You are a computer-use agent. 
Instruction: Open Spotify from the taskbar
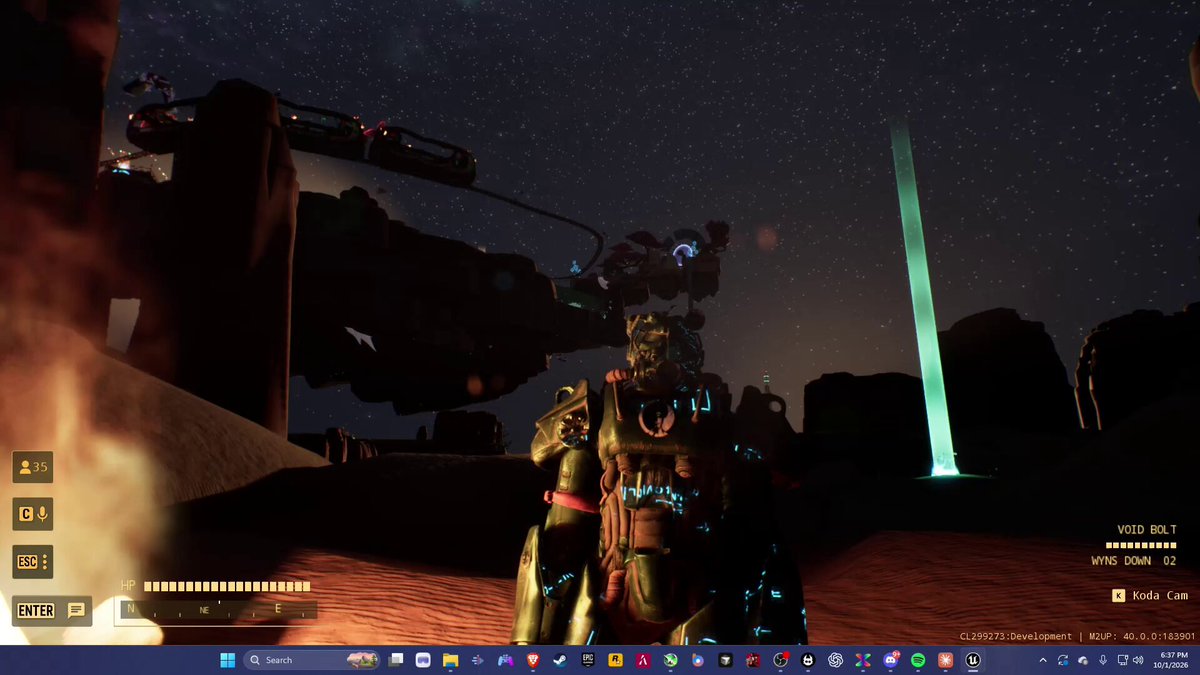coord(918,660)
